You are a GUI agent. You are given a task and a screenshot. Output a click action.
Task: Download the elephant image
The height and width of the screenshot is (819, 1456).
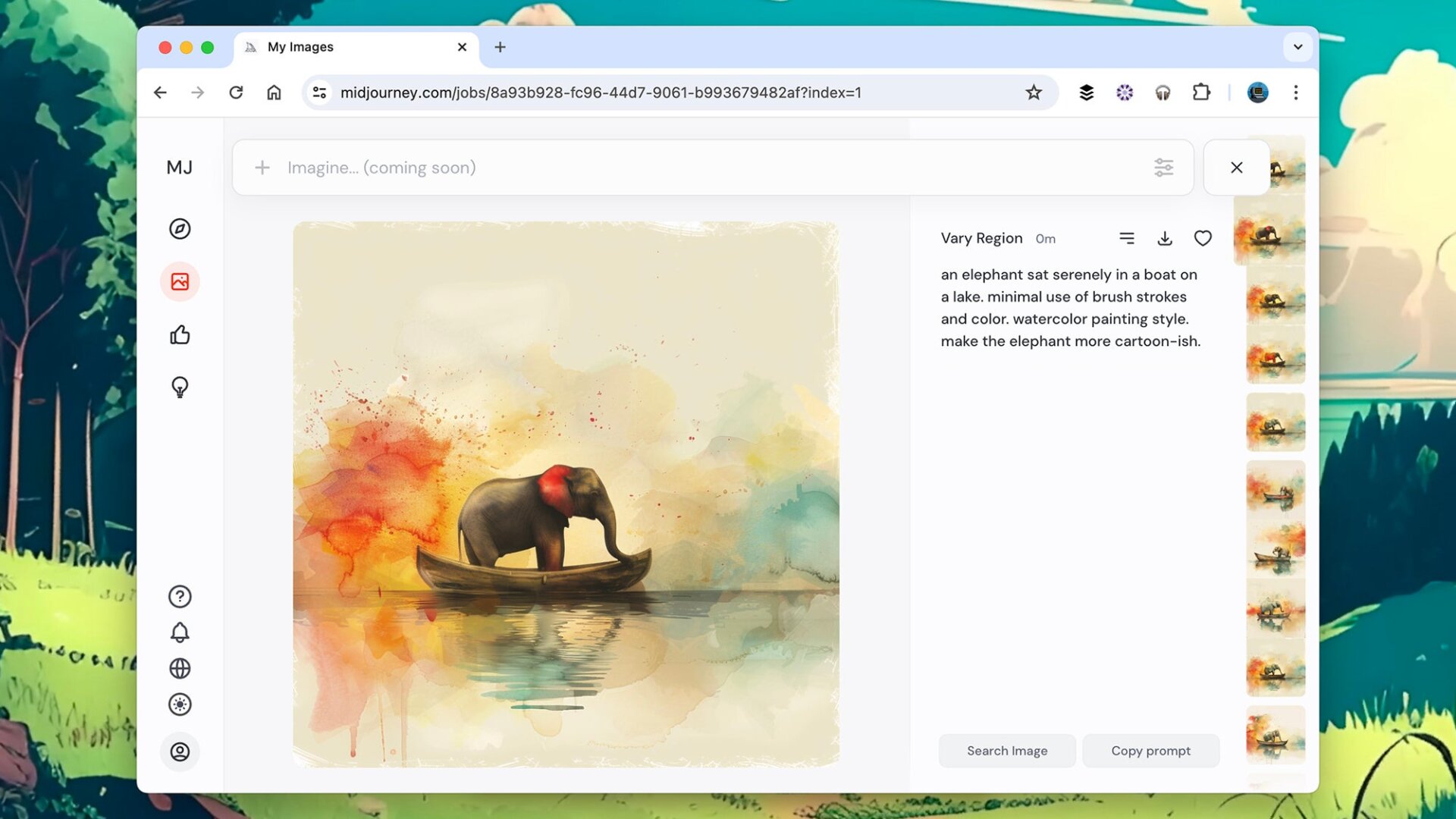pyautogui.click(x=1165, y=237)
